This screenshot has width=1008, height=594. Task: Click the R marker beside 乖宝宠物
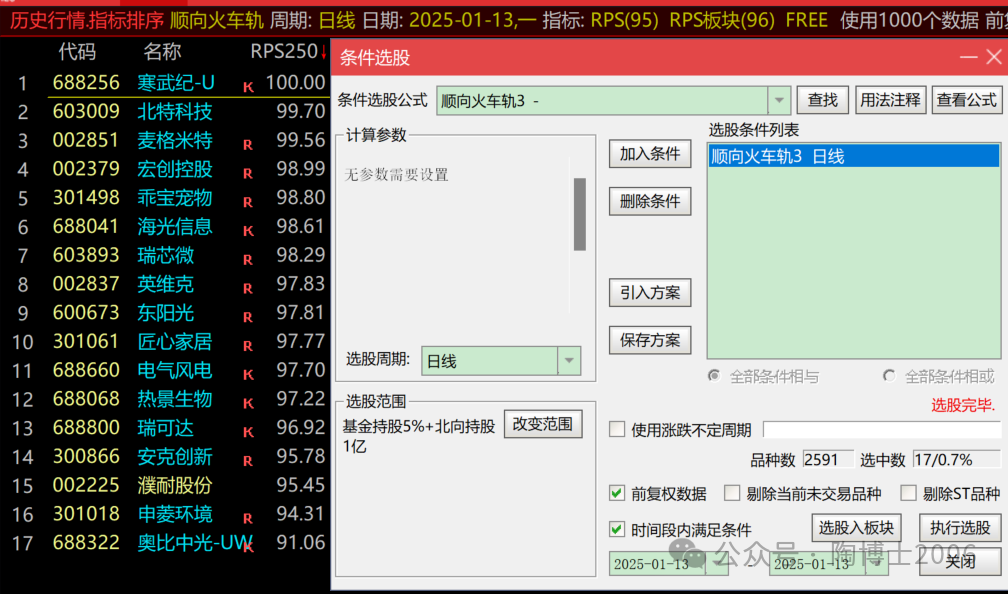click(248, 202)
